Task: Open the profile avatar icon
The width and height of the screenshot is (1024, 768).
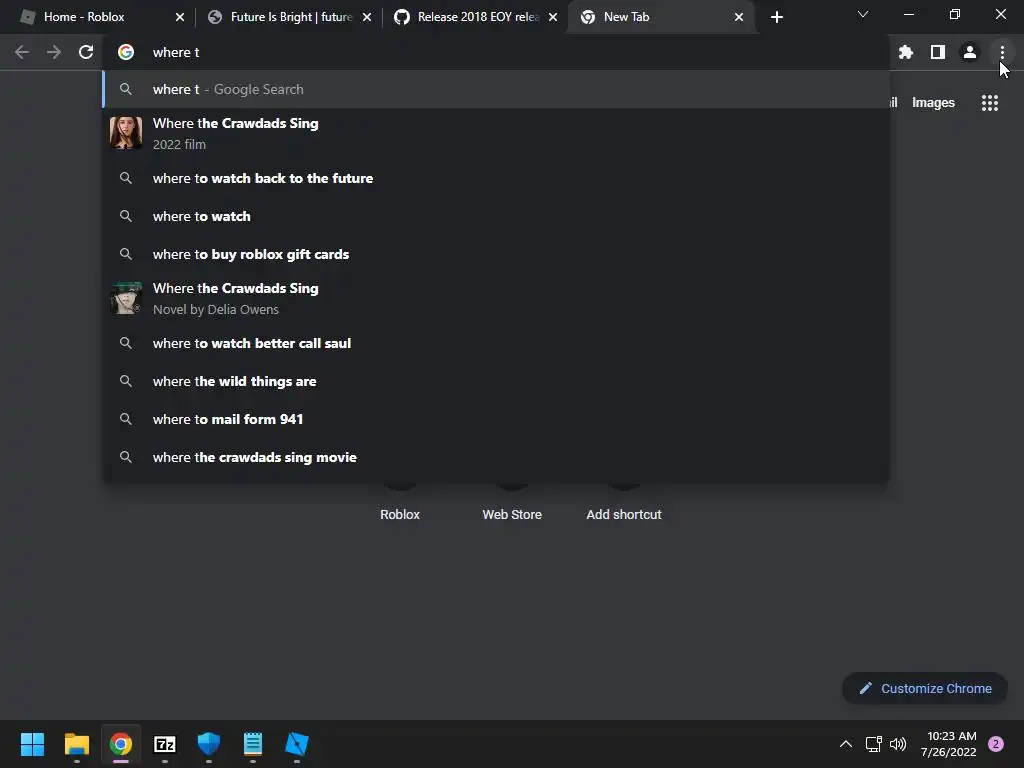Action: pos(970,52)
